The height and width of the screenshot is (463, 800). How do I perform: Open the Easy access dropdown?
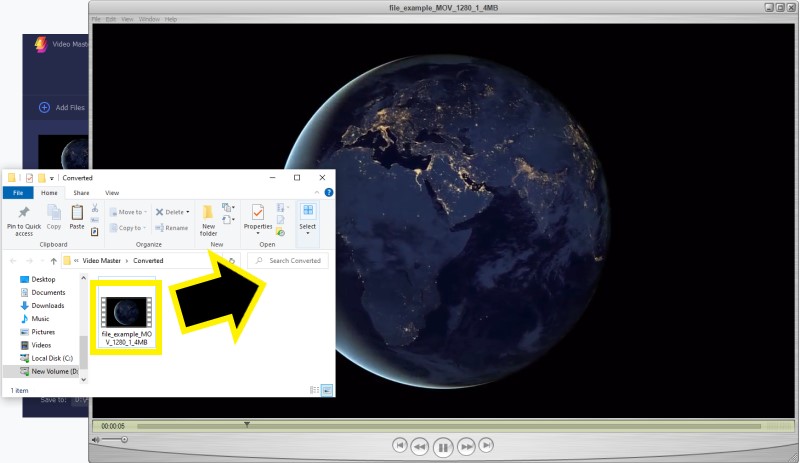click(x=228, y=220)
